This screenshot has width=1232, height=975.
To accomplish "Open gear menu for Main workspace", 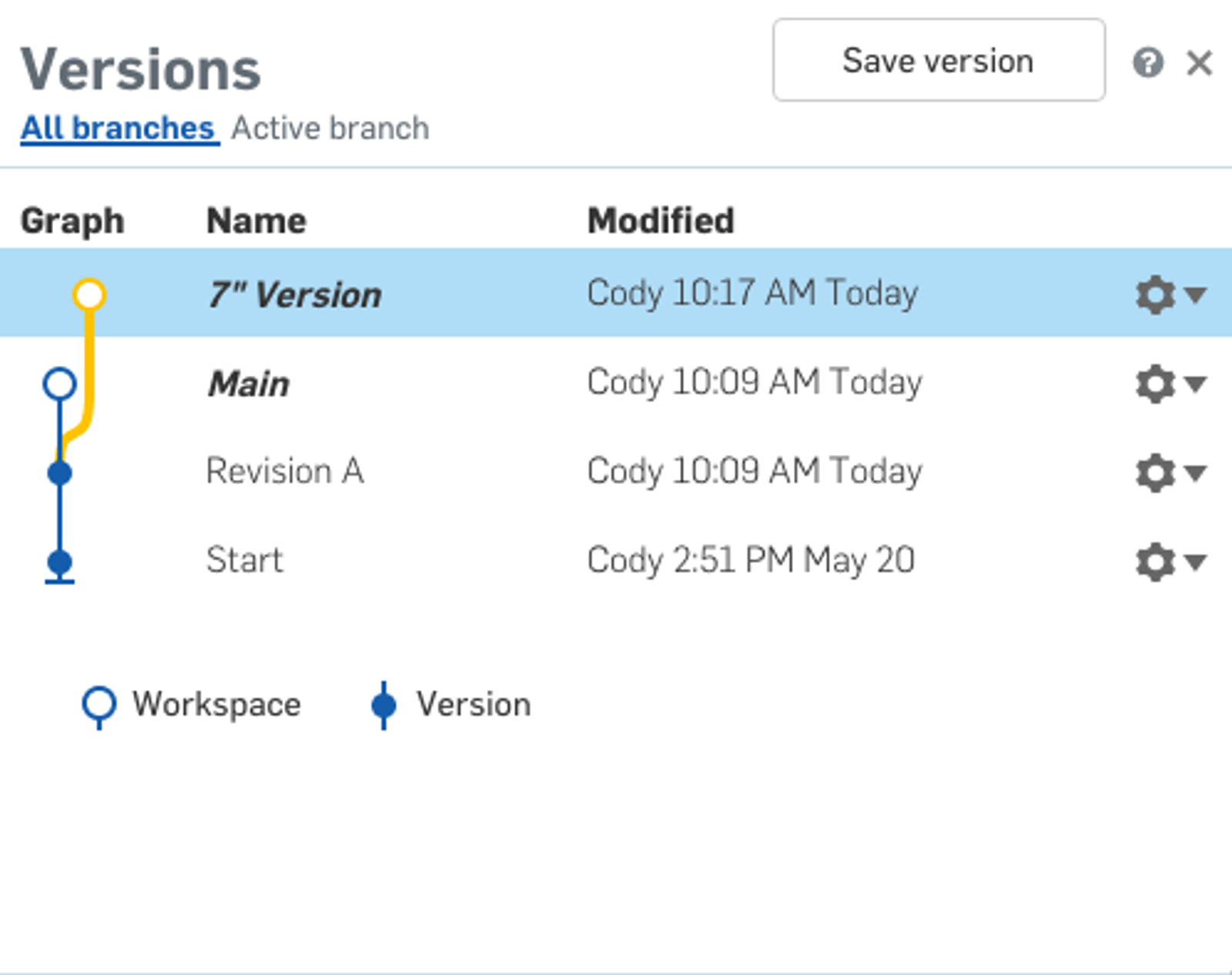I will click(x=1169, y=384).
